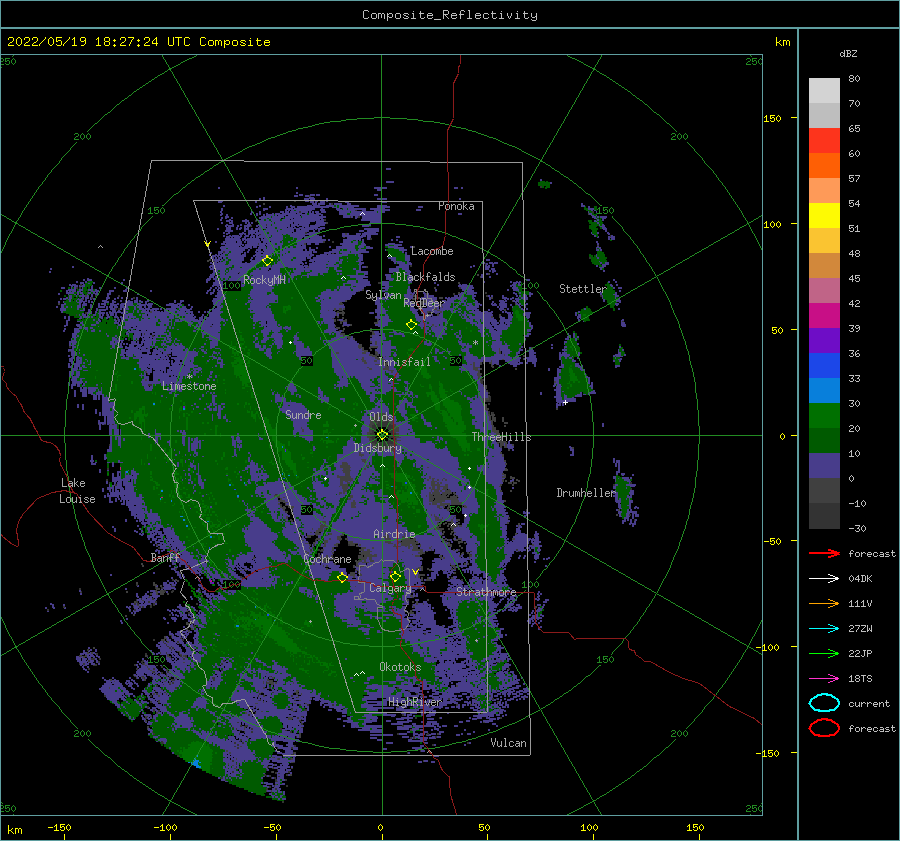Viewport: 900px width, 841px height.
Task: Click the orange 111V arrow icon
Action: [824, 603]
